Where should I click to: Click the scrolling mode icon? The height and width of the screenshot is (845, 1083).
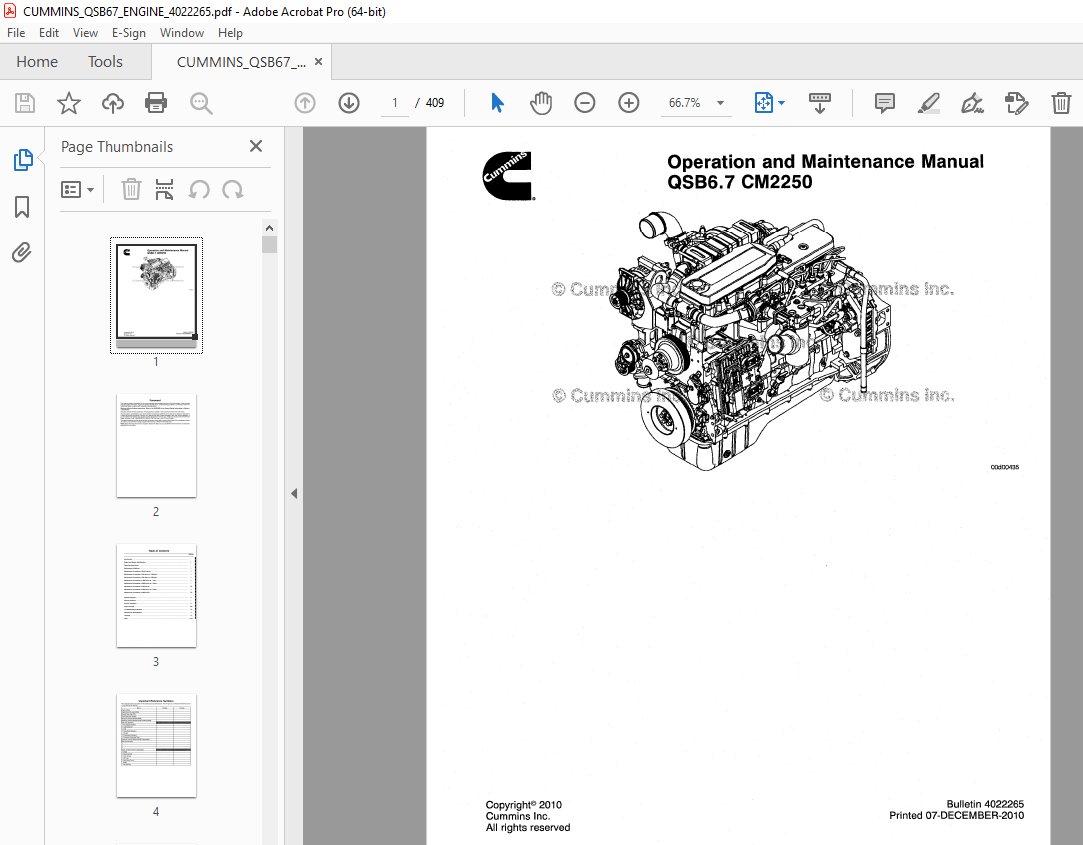tap(820, 103)
